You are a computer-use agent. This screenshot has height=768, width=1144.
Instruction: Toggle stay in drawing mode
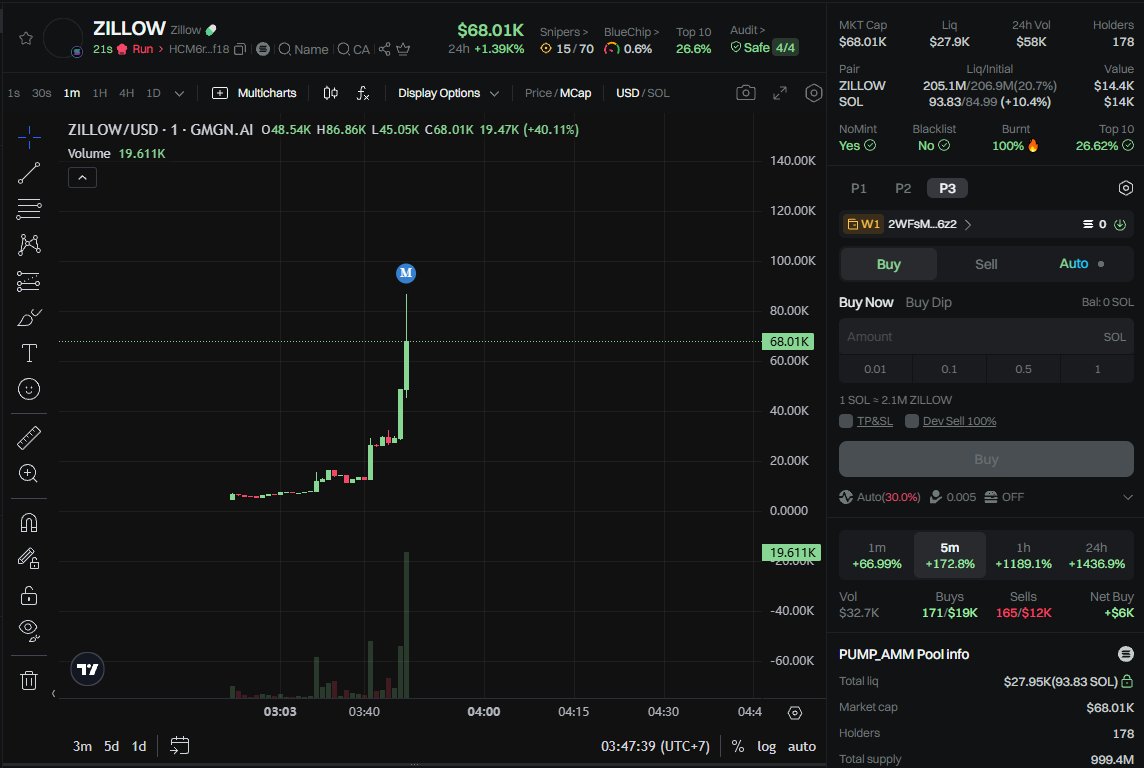click(29, 559)
